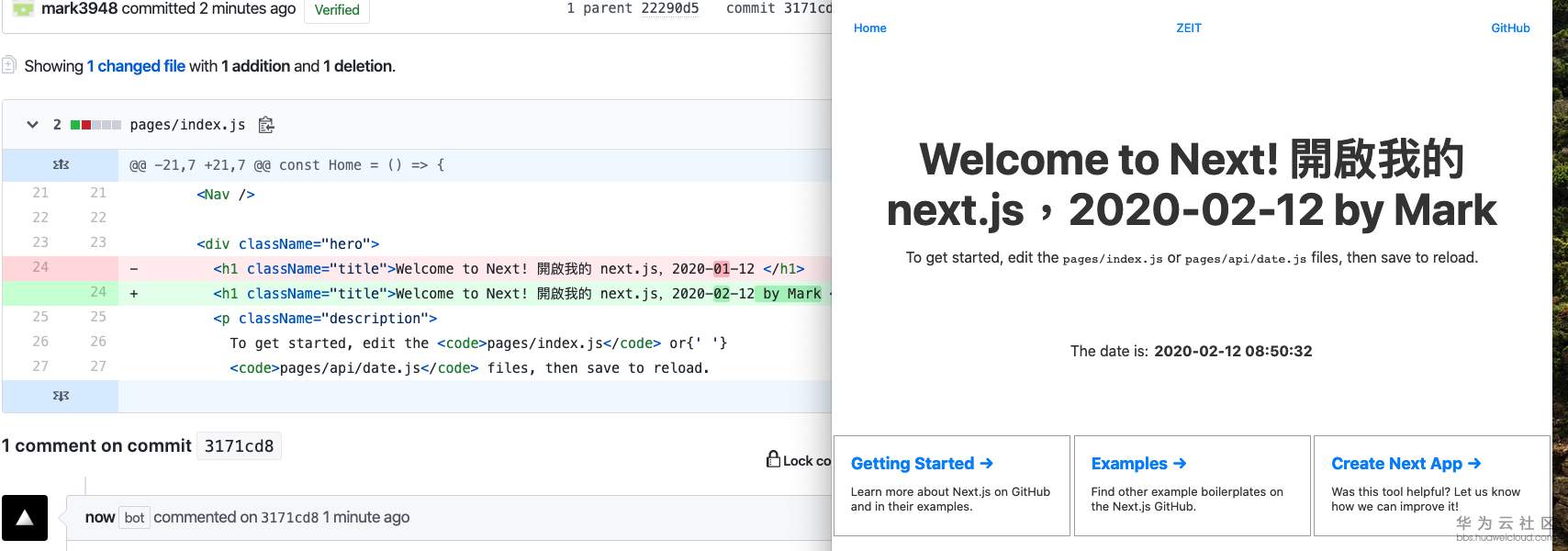Screen dimensions: 1568x551
Task: Open the 1 changed file link
Action: click(x=136, y=66)
